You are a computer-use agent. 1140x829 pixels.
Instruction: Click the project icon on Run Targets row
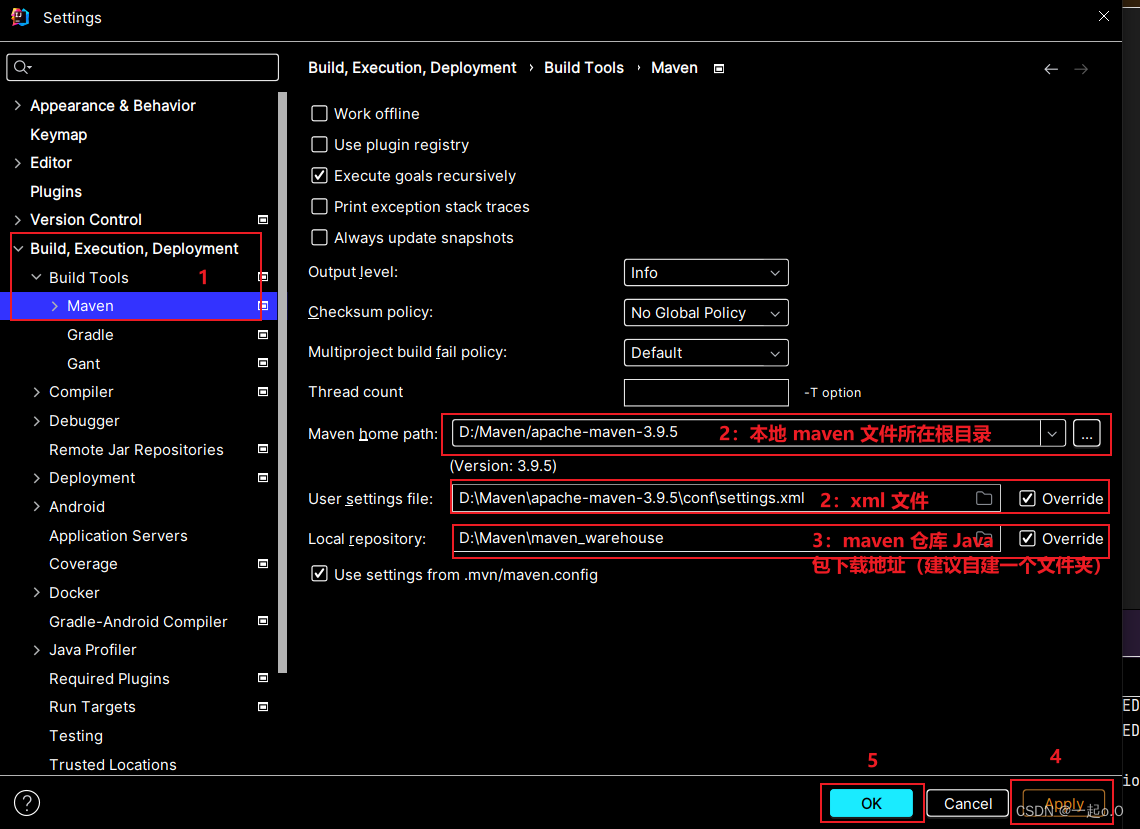pyautogui.click(x=263, y=707)
